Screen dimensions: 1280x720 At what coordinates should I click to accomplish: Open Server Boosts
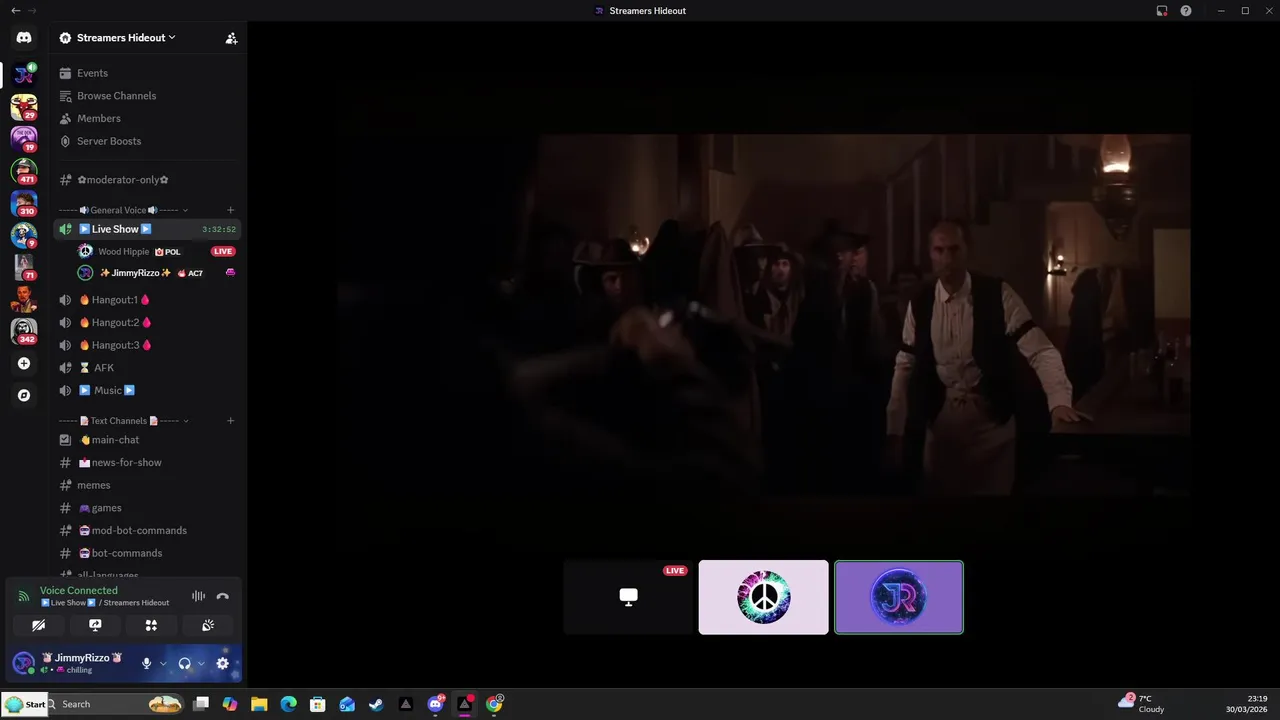[x=148, y=141]
